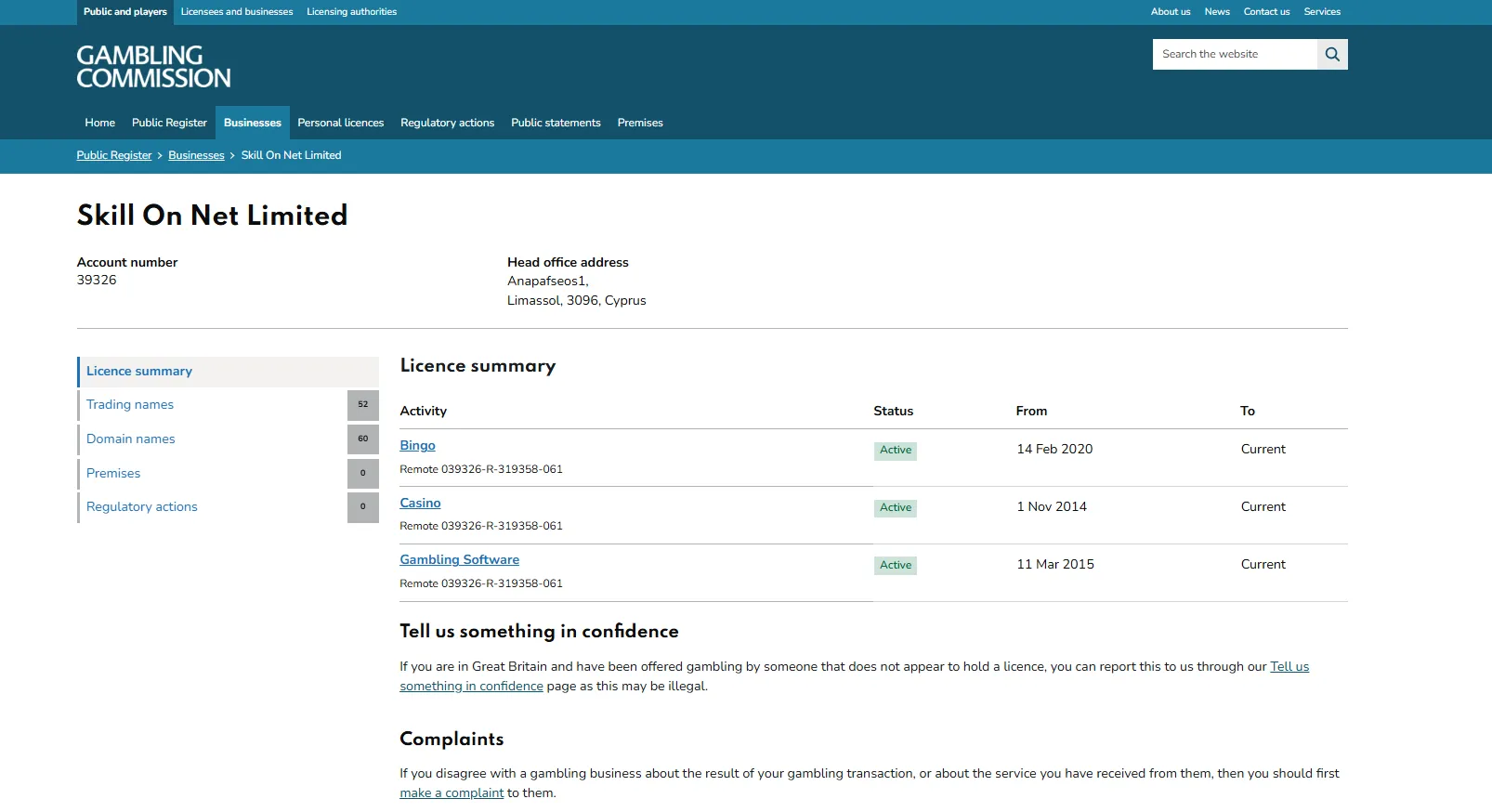Go to Home in main navigation

(x=100, y=123)
